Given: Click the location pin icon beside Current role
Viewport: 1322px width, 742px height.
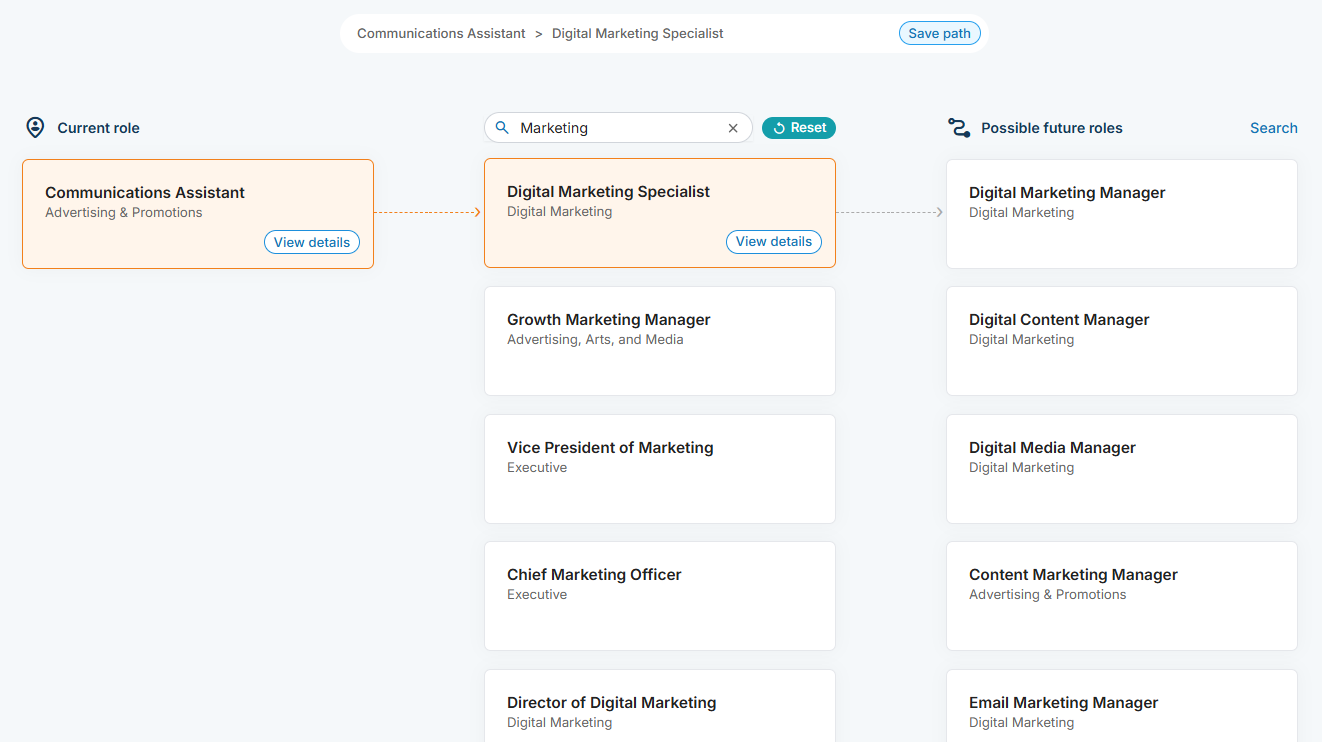Looking at the screenshot, I should 35,127.
